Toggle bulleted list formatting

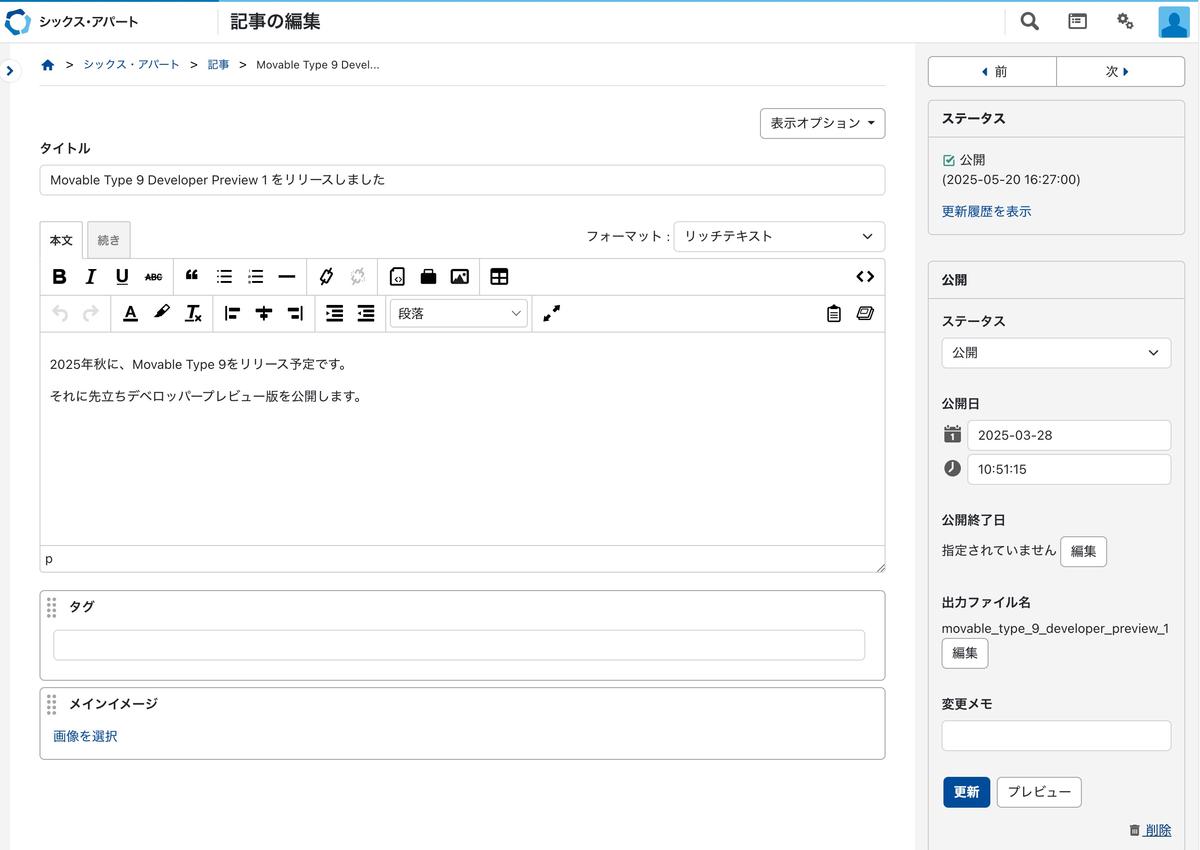(224, 277)
